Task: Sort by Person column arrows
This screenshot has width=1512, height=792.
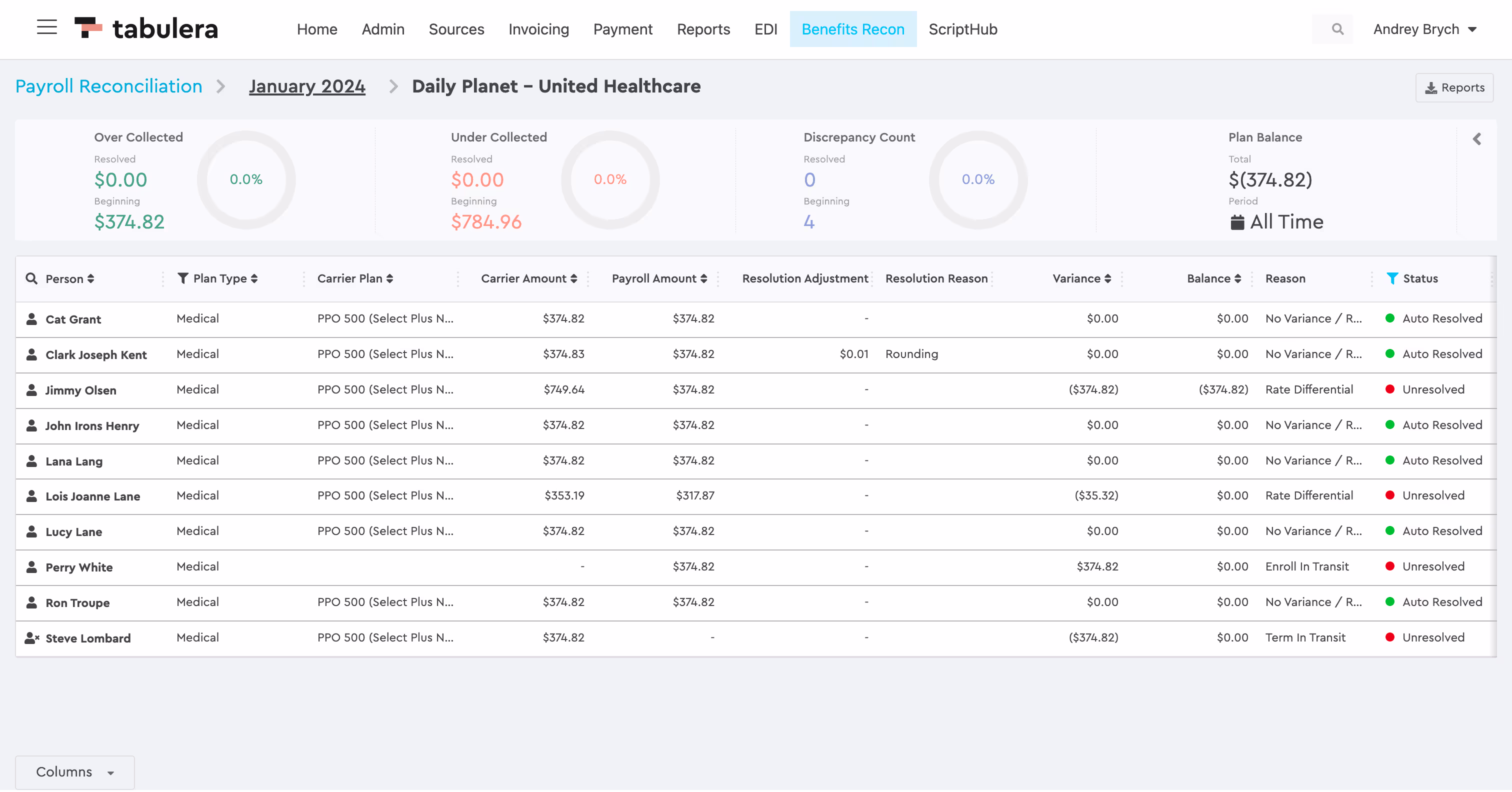Action: [91, 279]
